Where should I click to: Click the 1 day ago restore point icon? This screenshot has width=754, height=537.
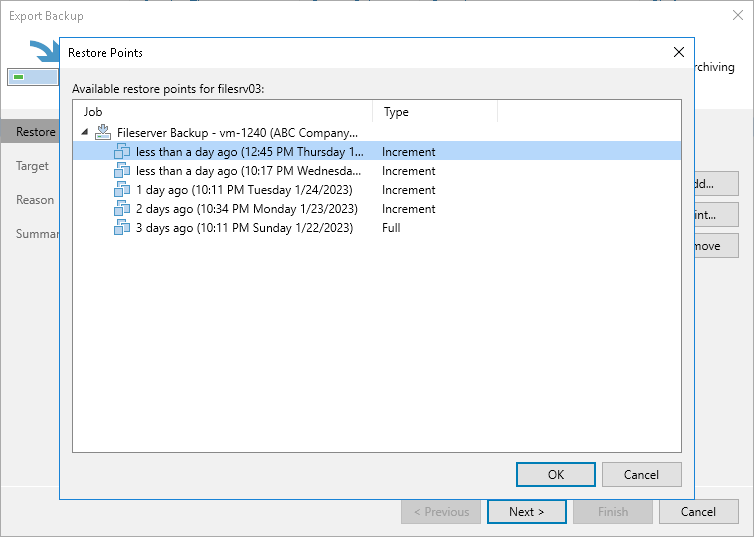(122, 190)
